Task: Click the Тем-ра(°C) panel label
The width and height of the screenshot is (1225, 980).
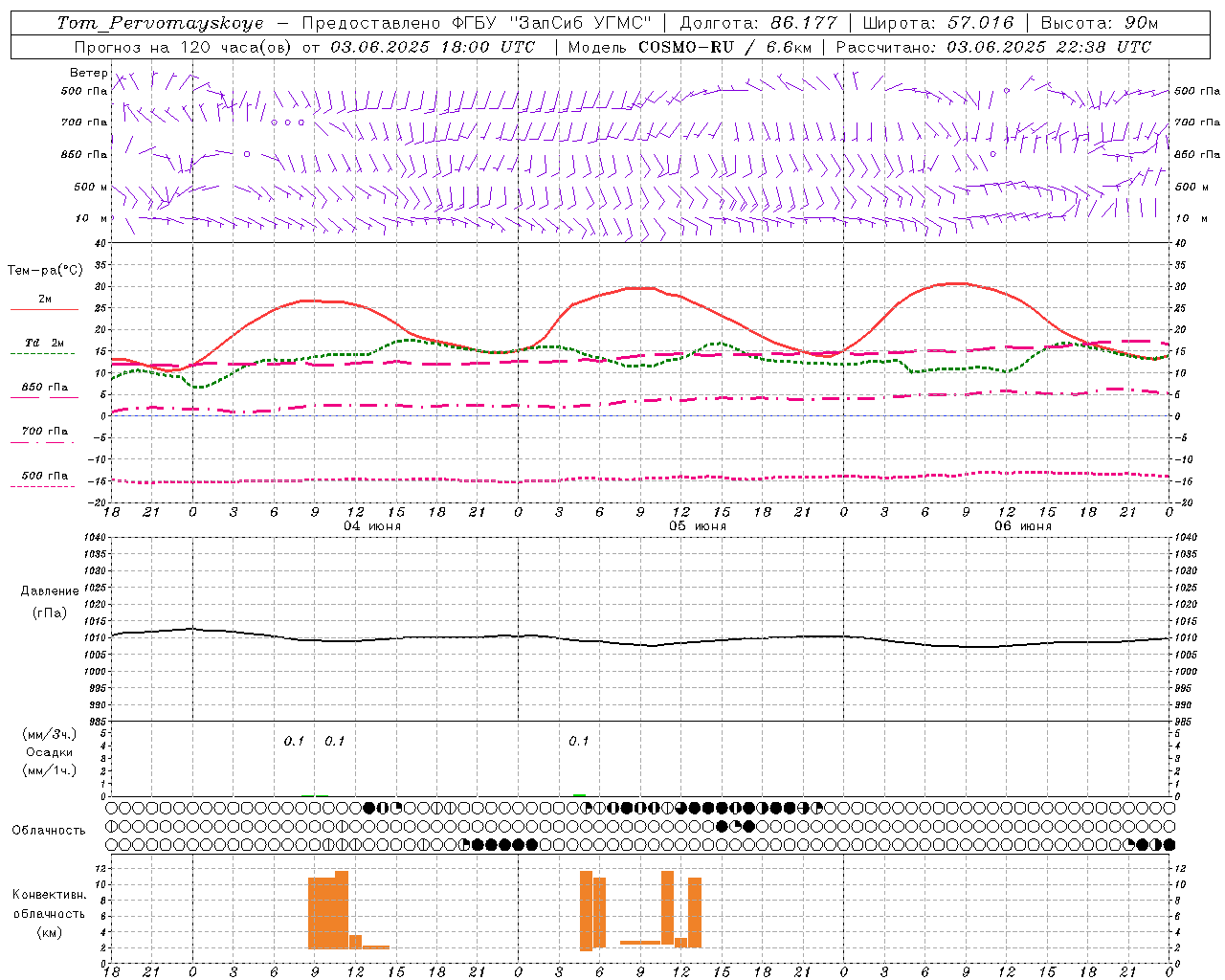Action: pyautogui.click(x=44, y=271)
